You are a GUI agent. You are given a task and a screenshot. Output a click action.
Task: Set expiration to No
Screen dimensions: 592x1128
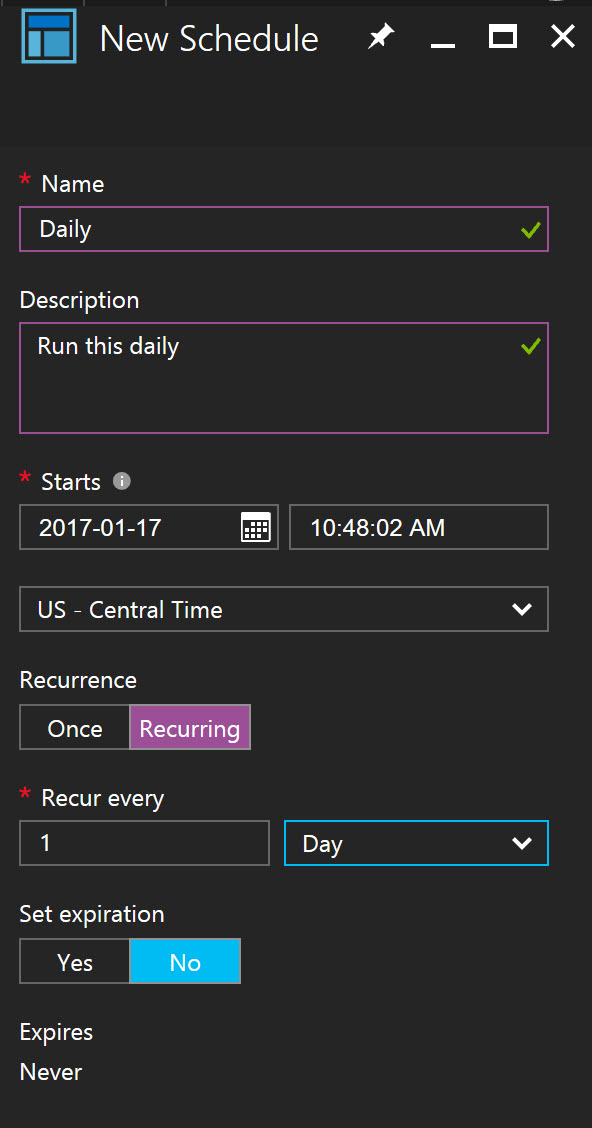(x=185, y=961)
